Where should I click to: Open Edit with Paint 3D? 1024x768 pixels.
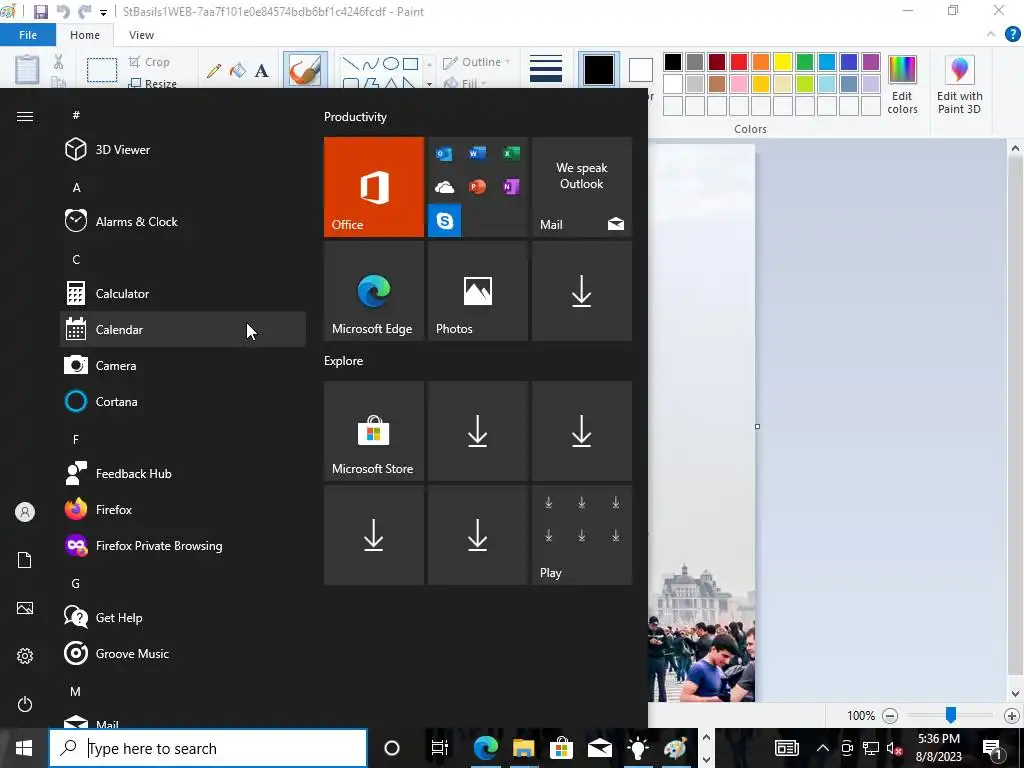click(x=959, y=85)
